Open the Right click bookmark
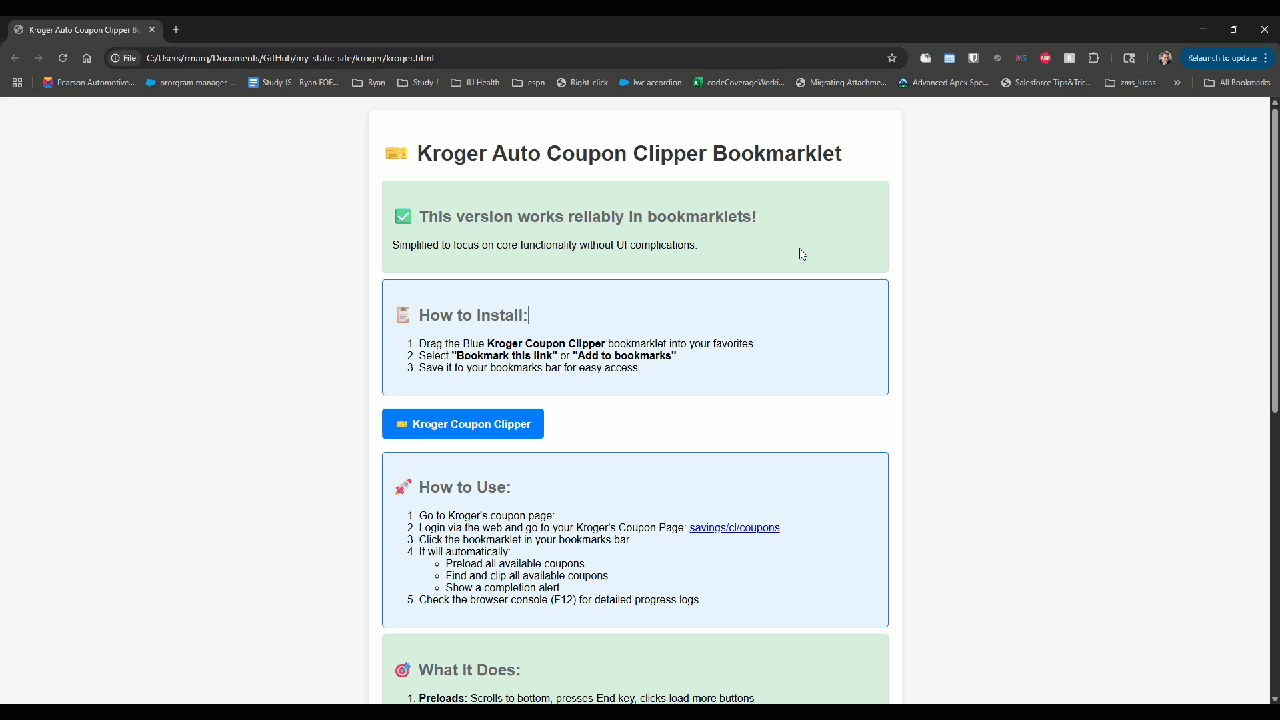Viewport: 1280px width, 720px height. coord(582,83)
